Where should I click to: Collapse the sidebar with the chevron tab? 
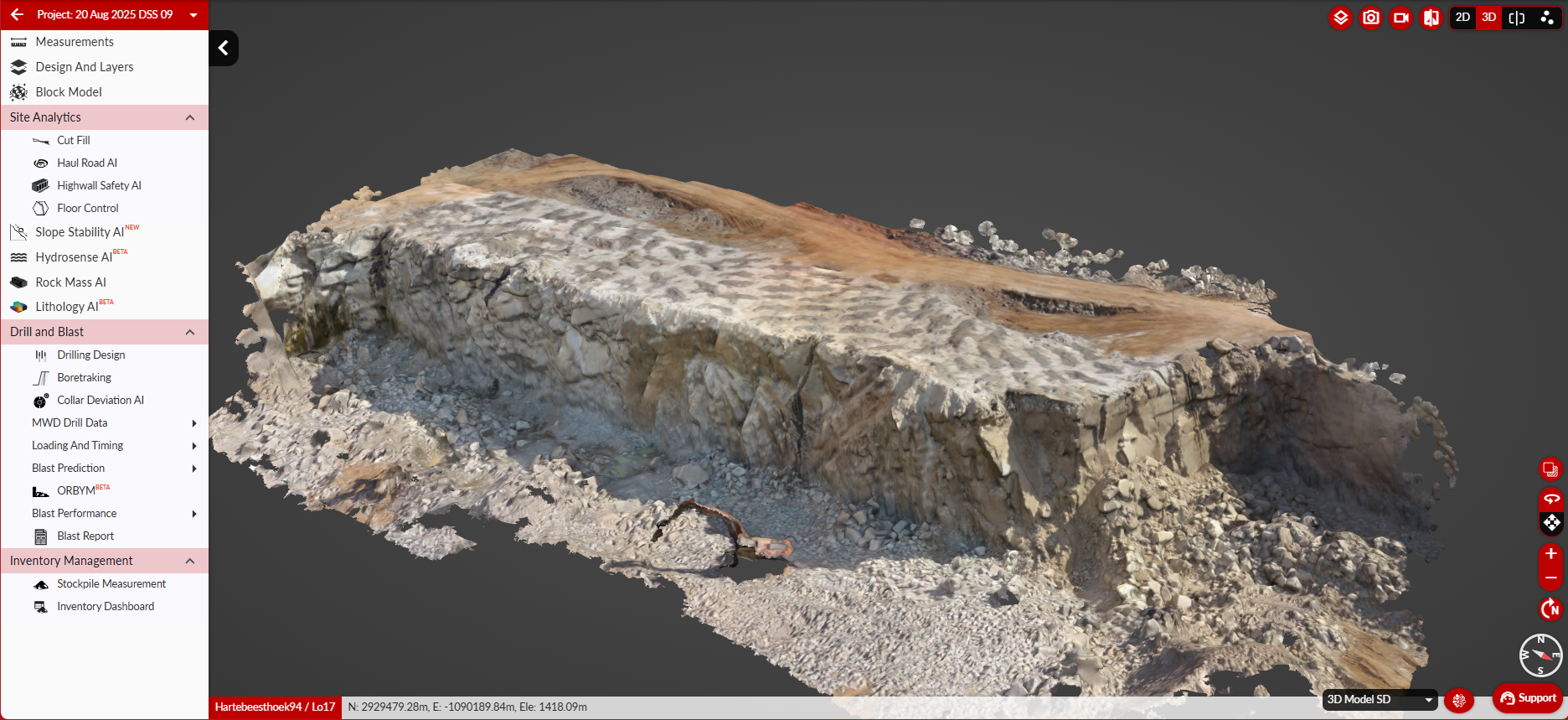pos(224,49)
